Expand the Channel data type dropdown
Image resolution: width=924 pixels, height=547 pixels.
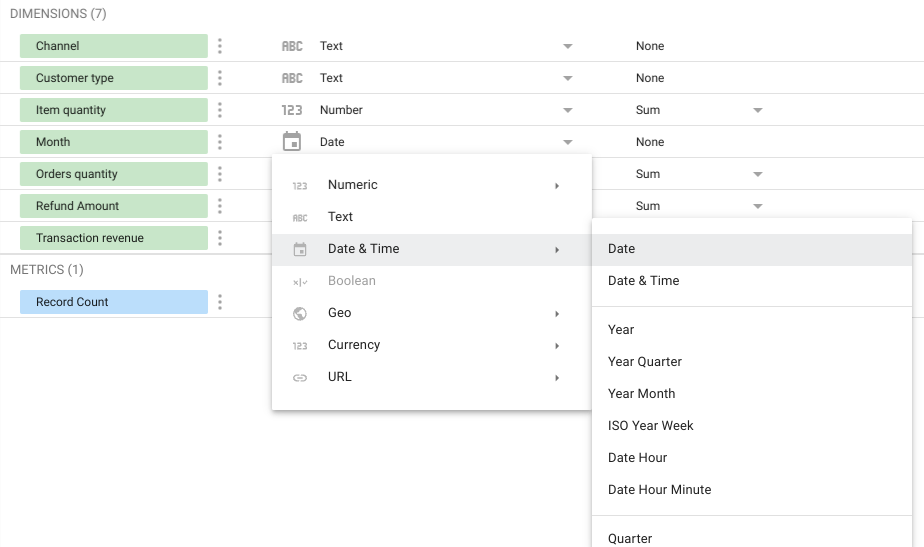[567, 46]
